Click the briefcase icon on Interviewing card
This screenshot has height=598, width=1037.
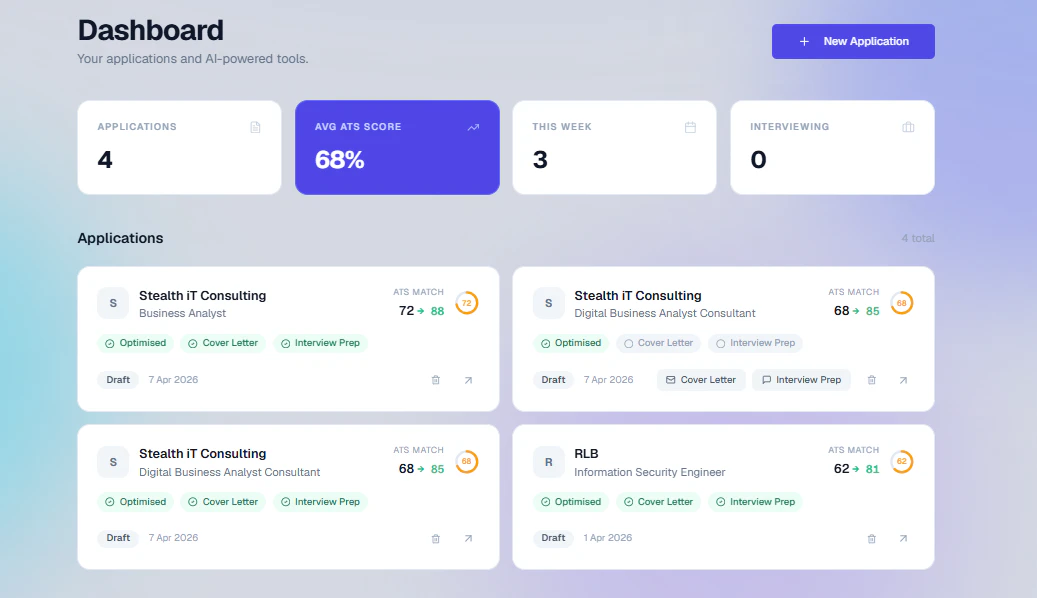(908, 127)
